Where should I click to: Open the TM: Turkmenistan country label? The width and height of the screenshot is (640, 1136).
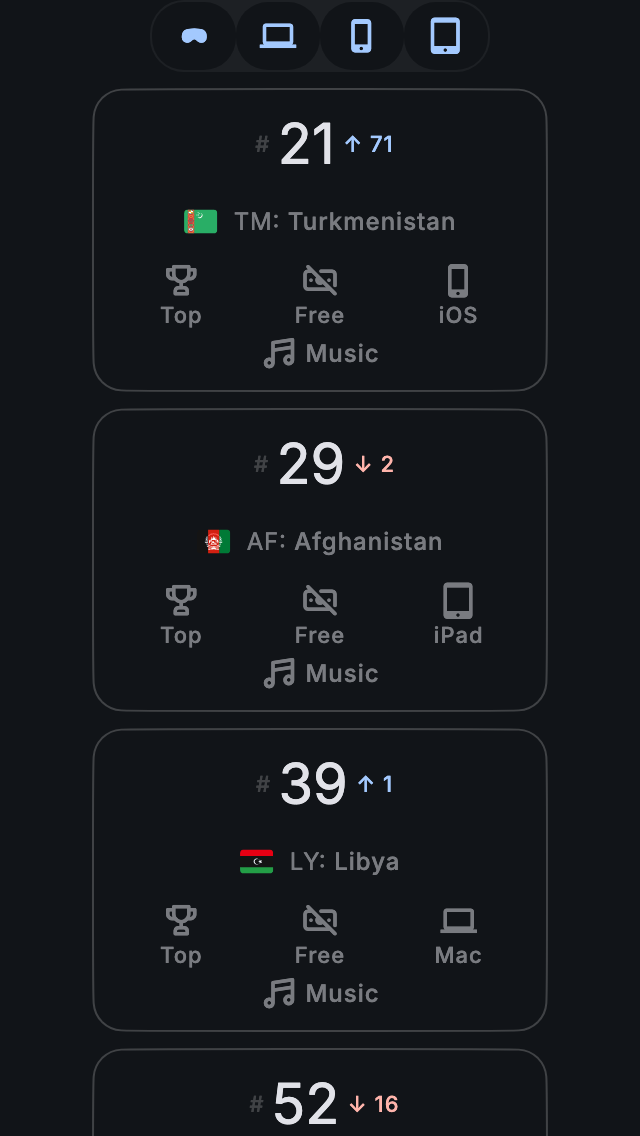(x=344, y=222)
